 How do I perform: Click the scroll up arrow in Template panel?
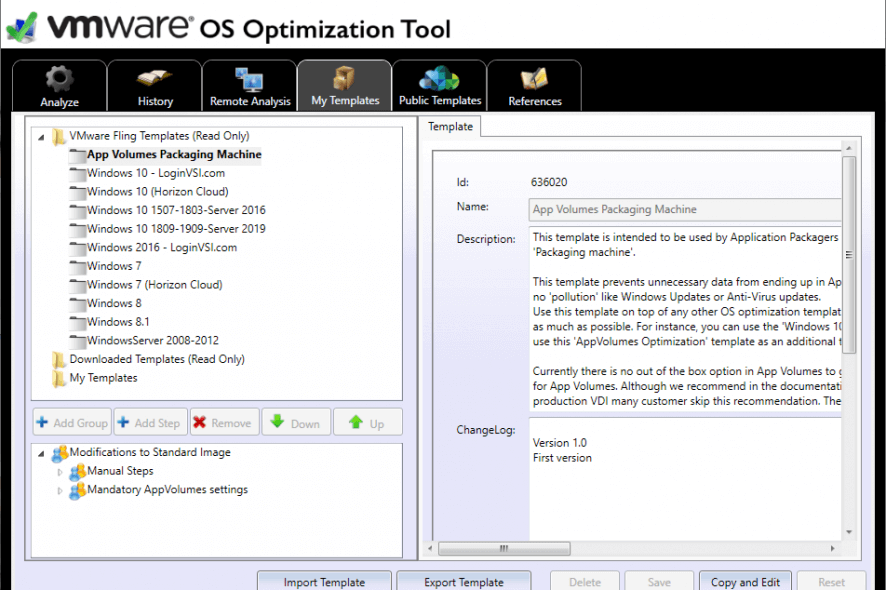pos(849,148)
